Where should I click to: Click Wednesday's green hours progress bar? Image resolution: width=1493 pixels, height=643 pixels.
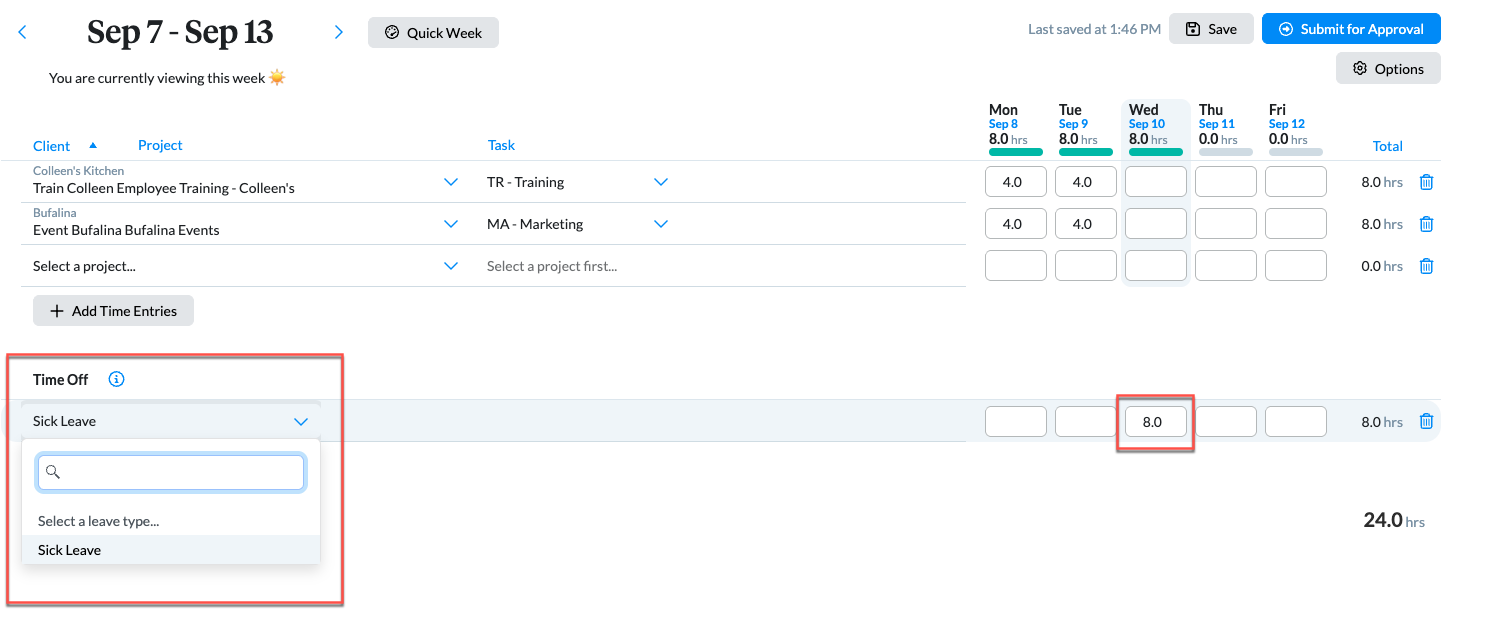(1156, 152)
